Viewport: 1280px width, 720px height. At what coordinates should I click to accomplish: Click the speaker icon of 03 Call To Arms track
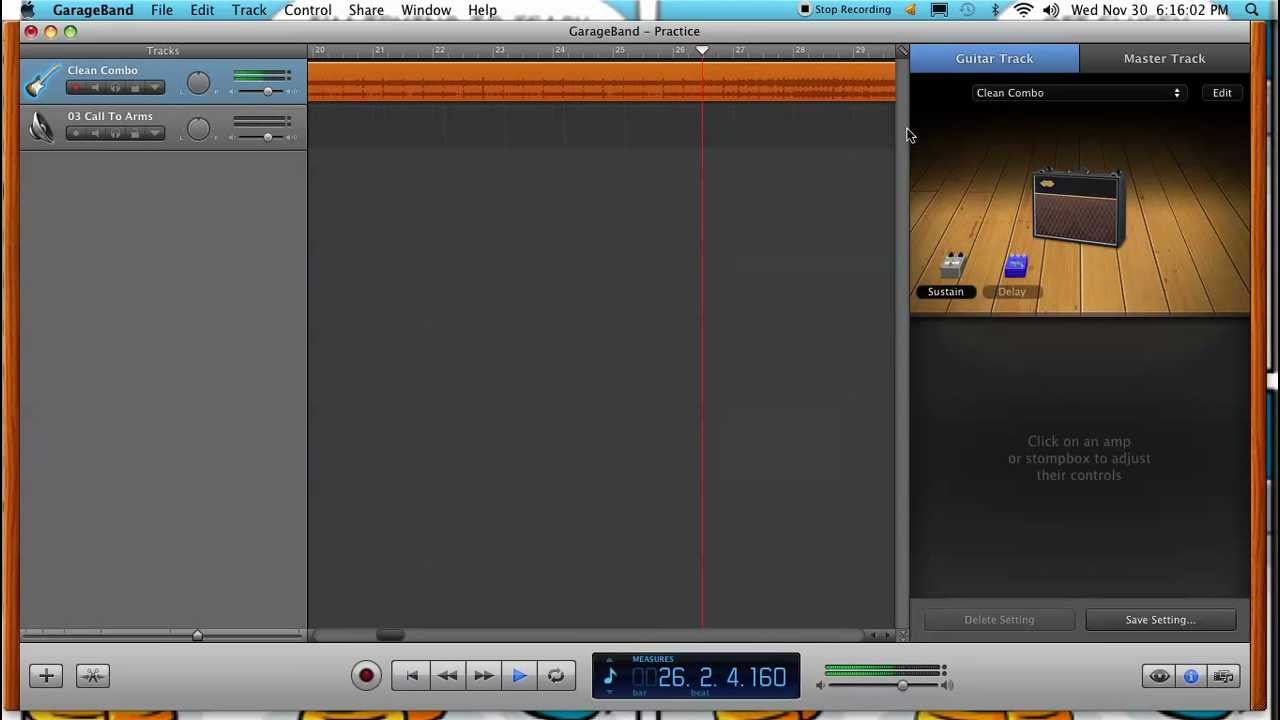tap(42, 127)
